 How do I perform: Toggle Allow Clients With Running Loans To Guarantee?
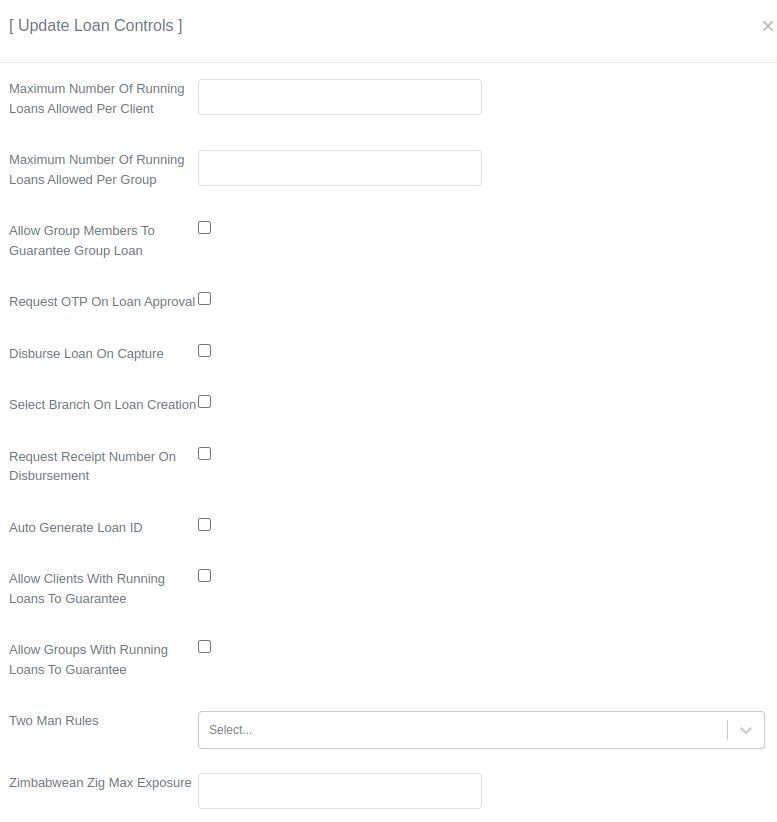click(x=204, y=576)
